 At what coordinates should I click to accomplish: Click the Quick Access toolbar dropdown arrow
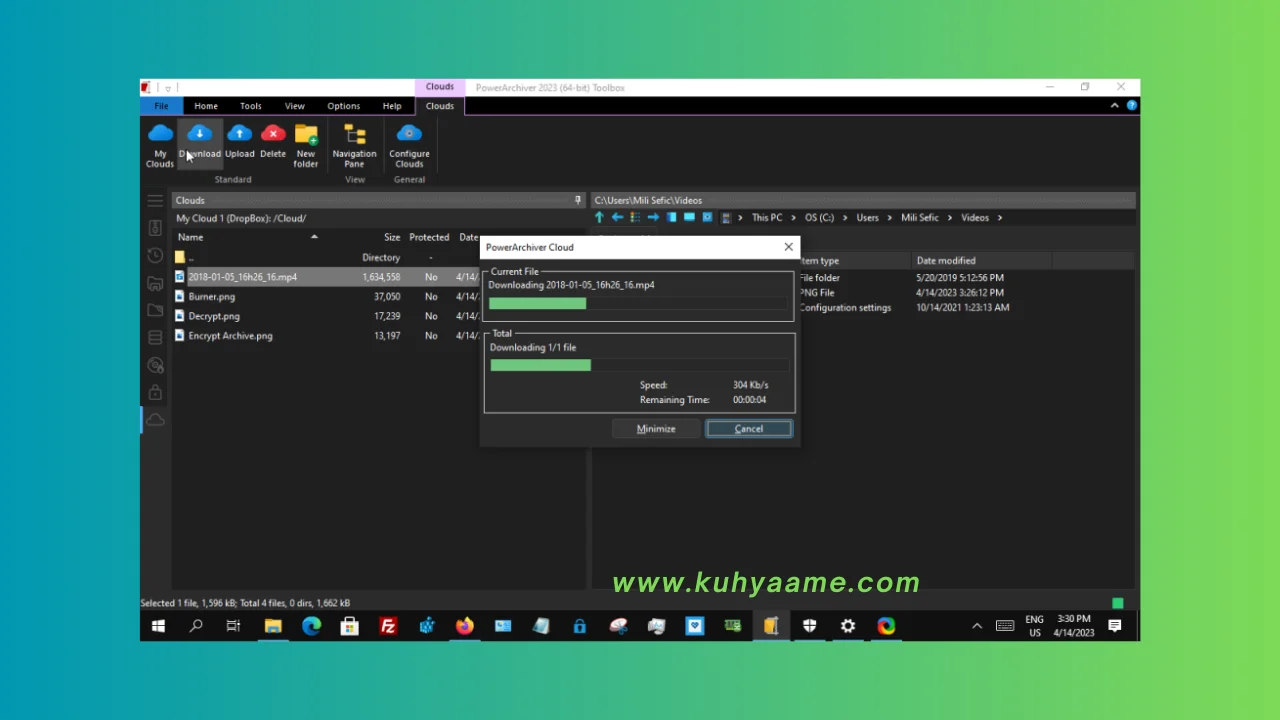(168, 87)
